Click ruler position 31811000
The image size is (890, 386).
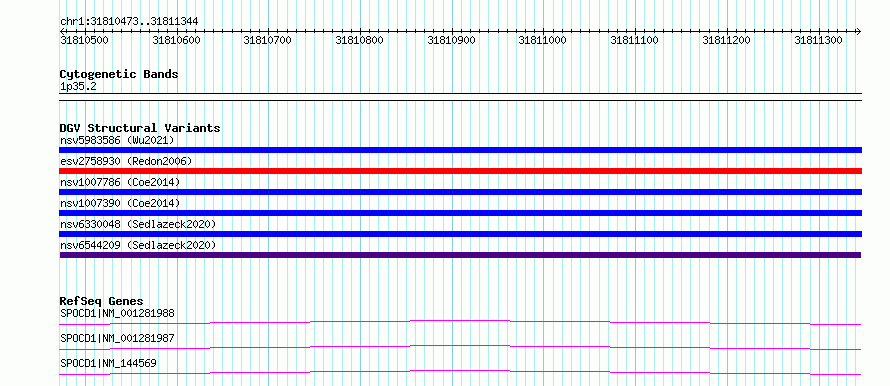pyautogui.click(x=543, y=40)
